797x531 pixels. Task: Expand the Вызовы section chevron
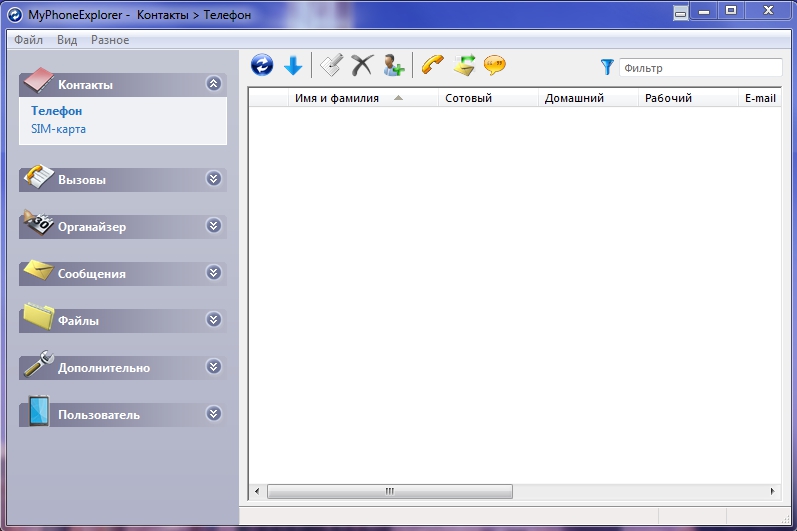(x=213, y=178)
